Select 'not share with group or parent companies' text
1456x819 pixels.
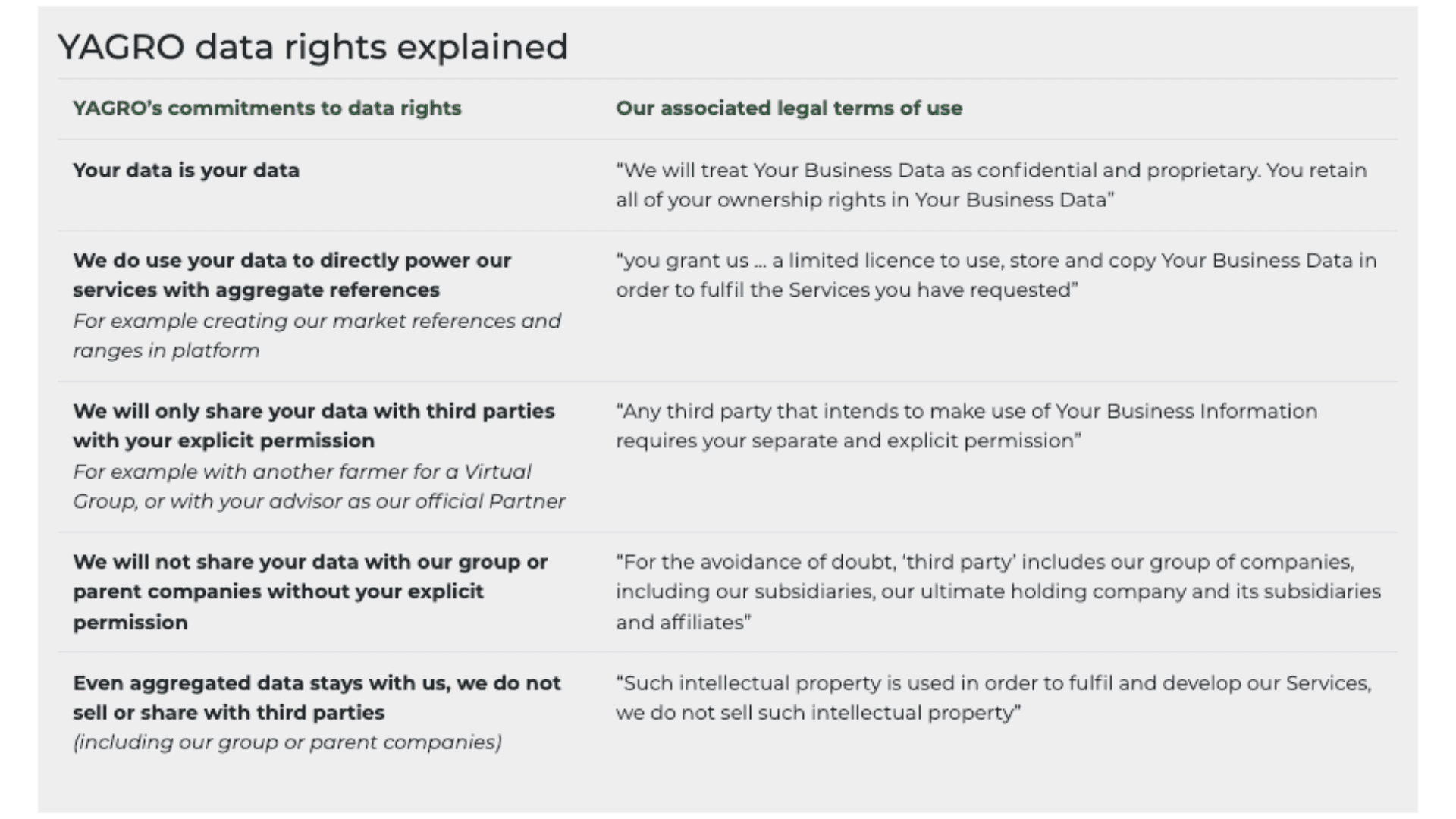[x=310, y=591]
